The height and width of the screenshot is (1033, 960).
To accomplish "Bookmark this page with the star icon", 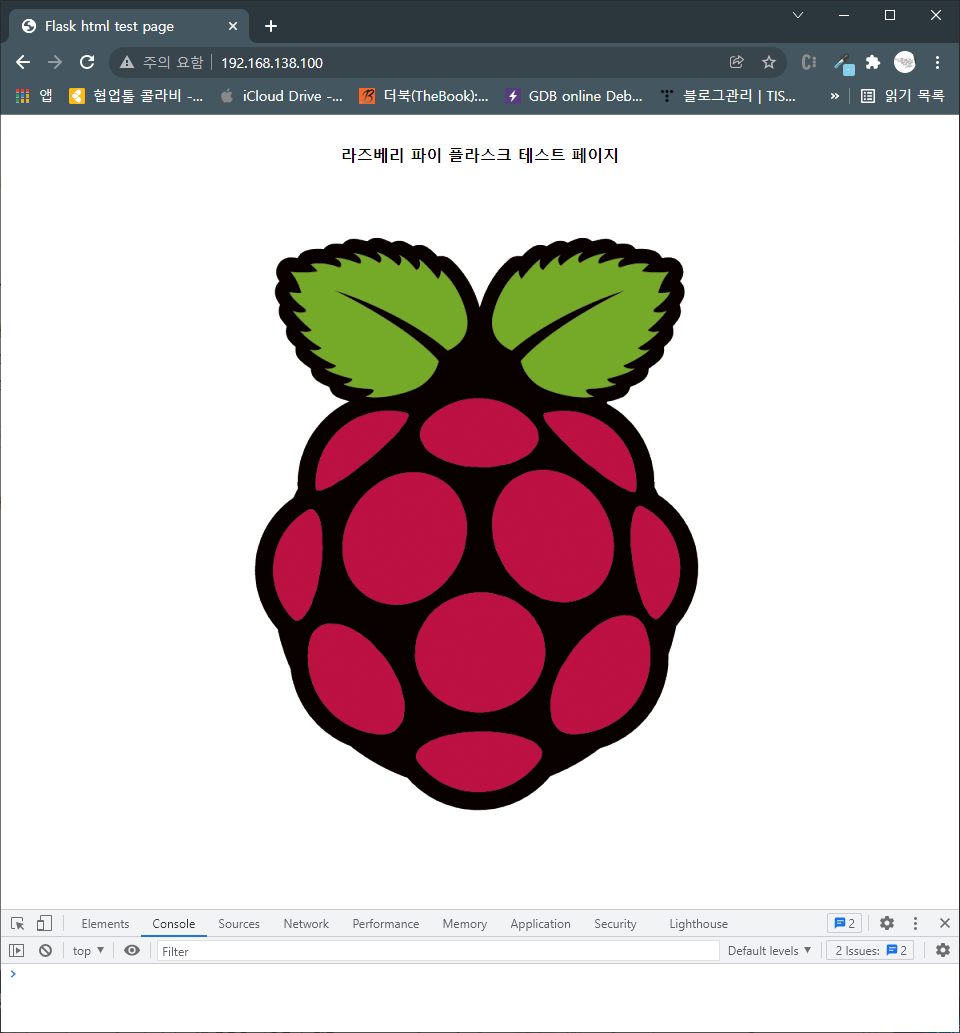I will point(768,63).
